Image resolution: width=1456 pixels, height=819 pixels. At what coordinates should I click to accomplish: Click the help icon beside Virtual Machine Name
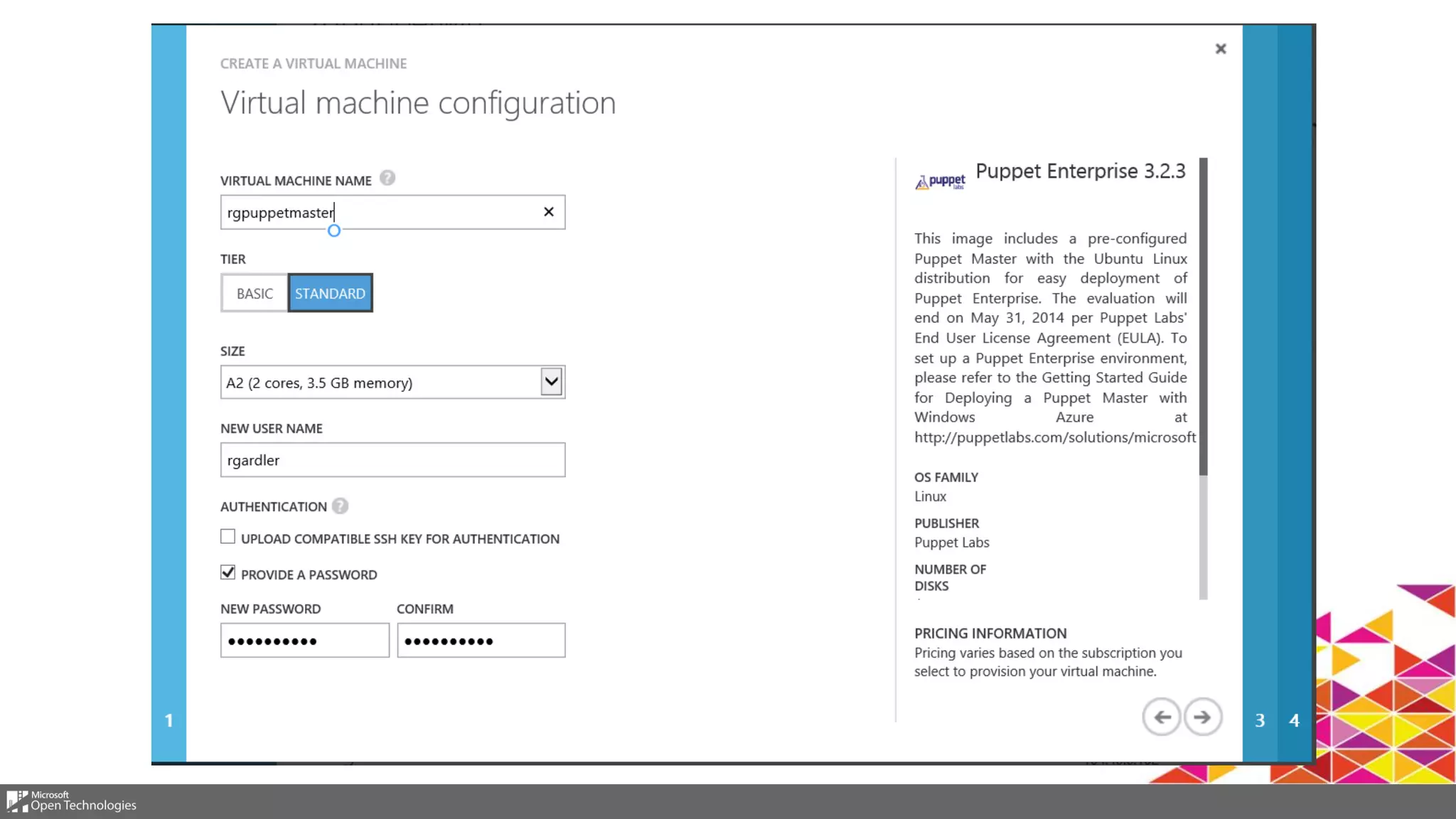tap(387, 178)
